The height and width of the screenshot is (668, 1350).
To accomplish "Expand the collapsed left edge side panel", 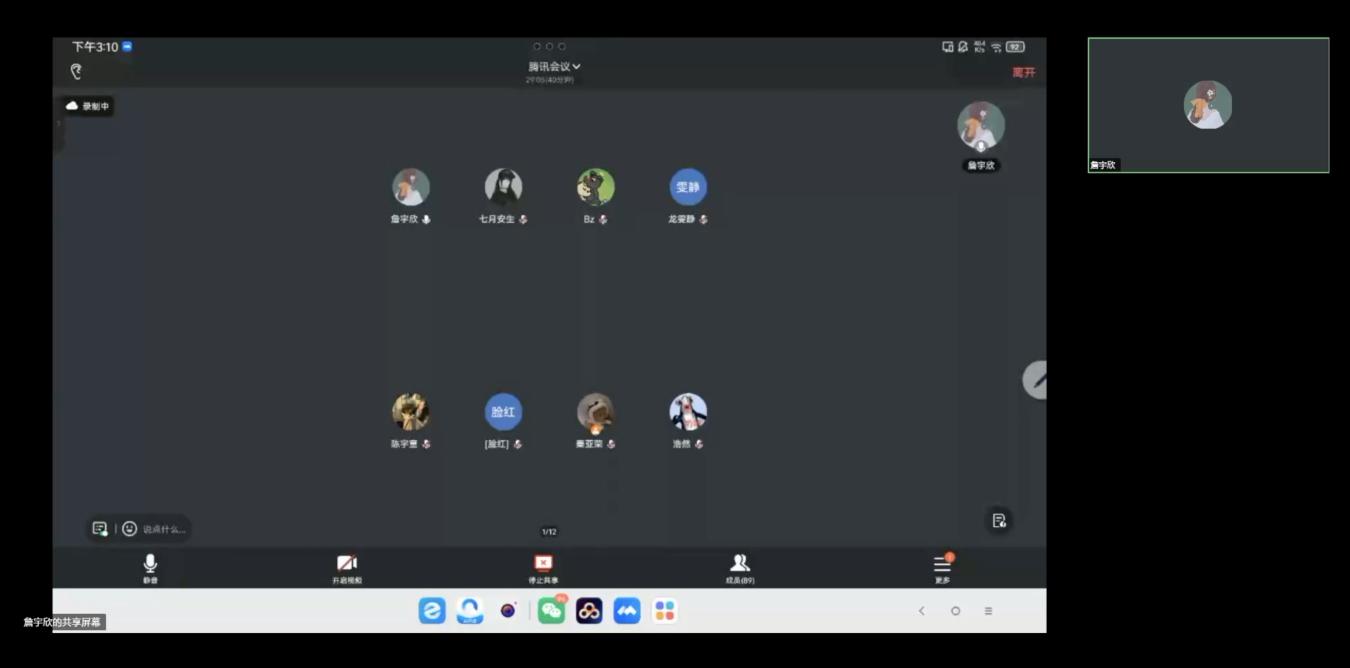I will pos(58,124).
